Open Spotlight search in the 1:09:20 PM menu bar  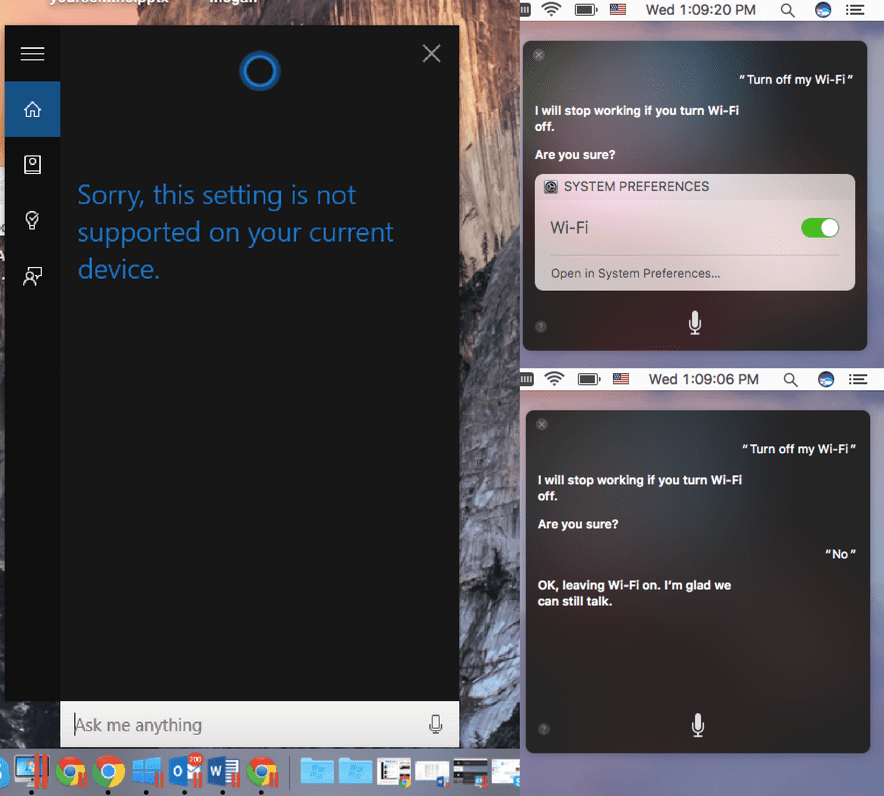pyautogui.click(x=787, y=10)
